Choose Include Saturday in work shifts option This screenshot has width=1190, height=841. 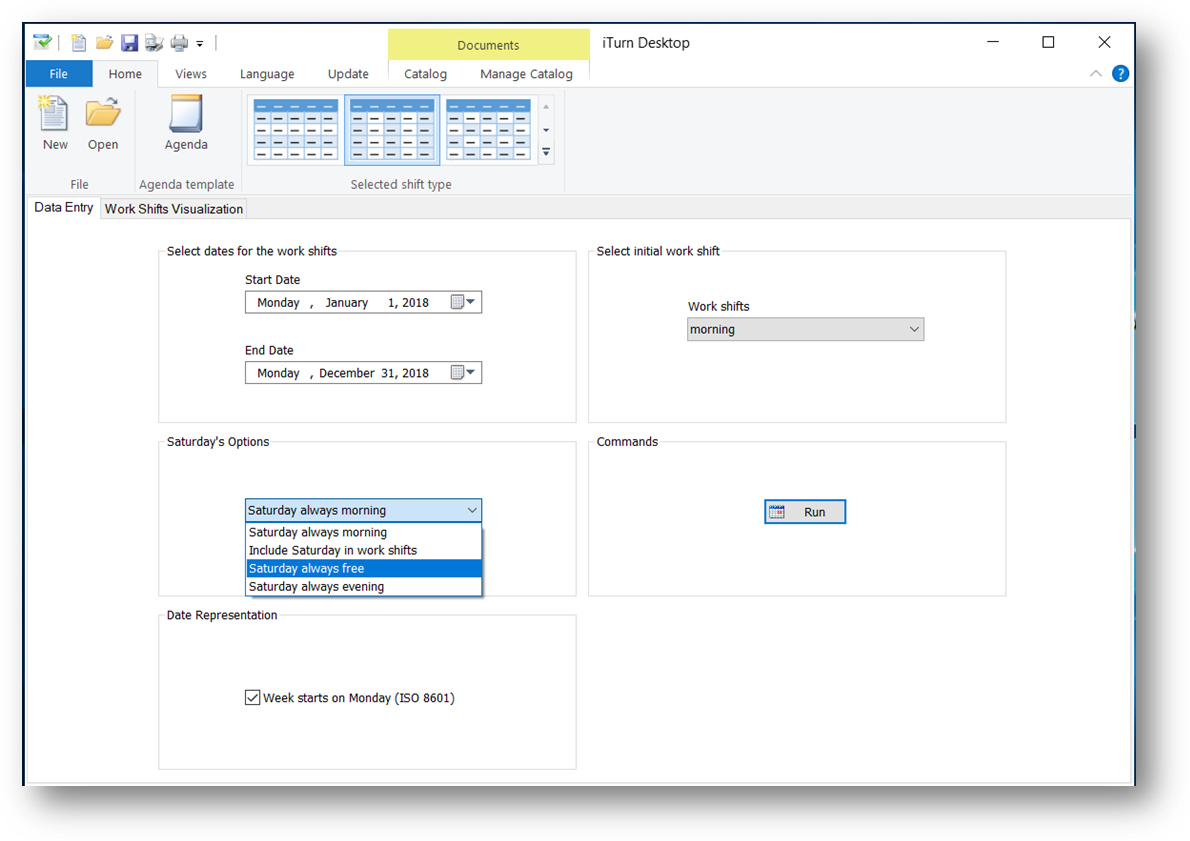tap(364, 550)
